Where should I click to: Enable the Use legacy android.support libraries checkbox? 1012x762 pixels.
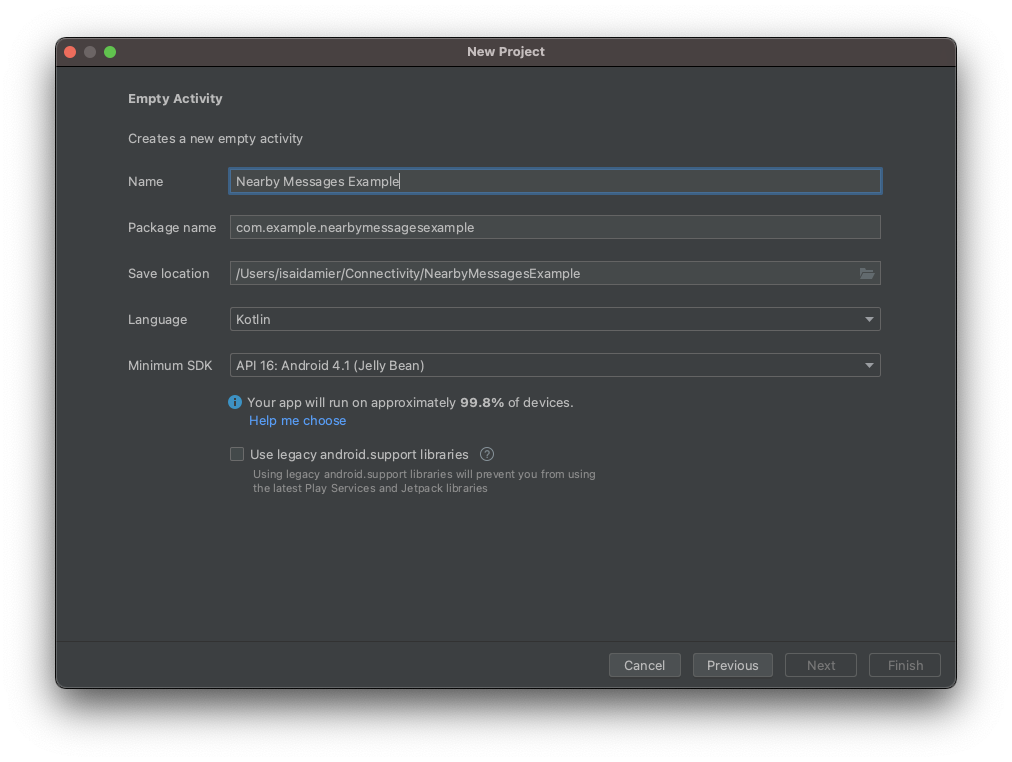pos(237,454)
